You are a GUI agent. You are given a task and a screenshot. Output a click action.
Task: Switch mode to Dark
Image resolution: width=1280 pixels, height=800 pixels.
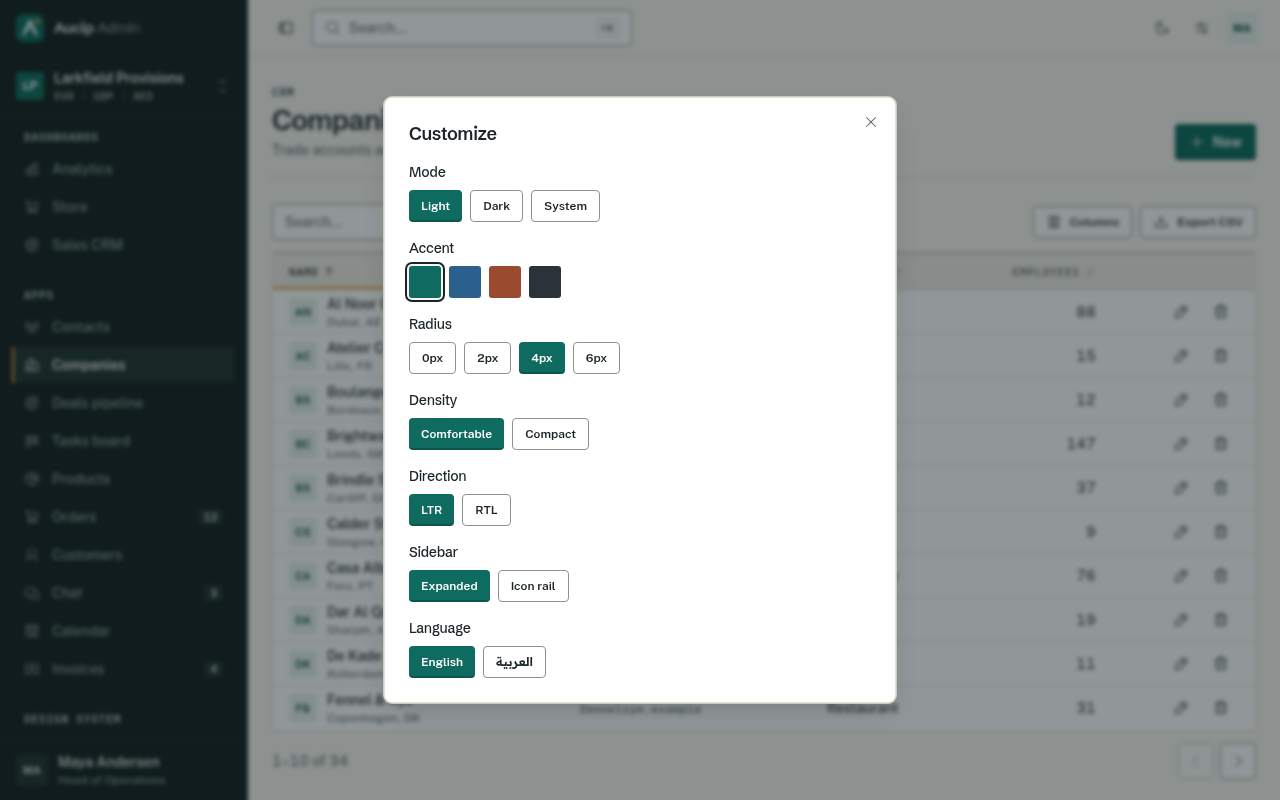pos(496,206)
